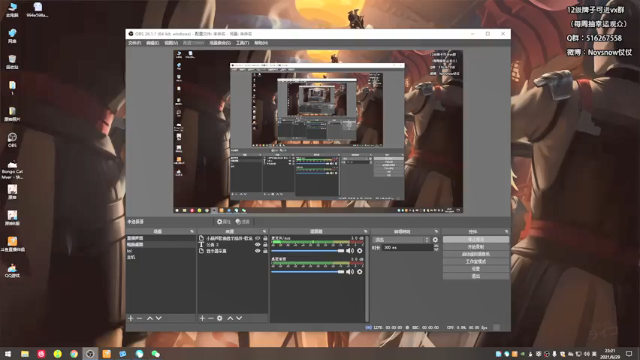Image resolution: width=640 pixels, height=360 pixels.
Task: Toggle visibility of the 小葫芦 plugin source
Action: [258, 238]
